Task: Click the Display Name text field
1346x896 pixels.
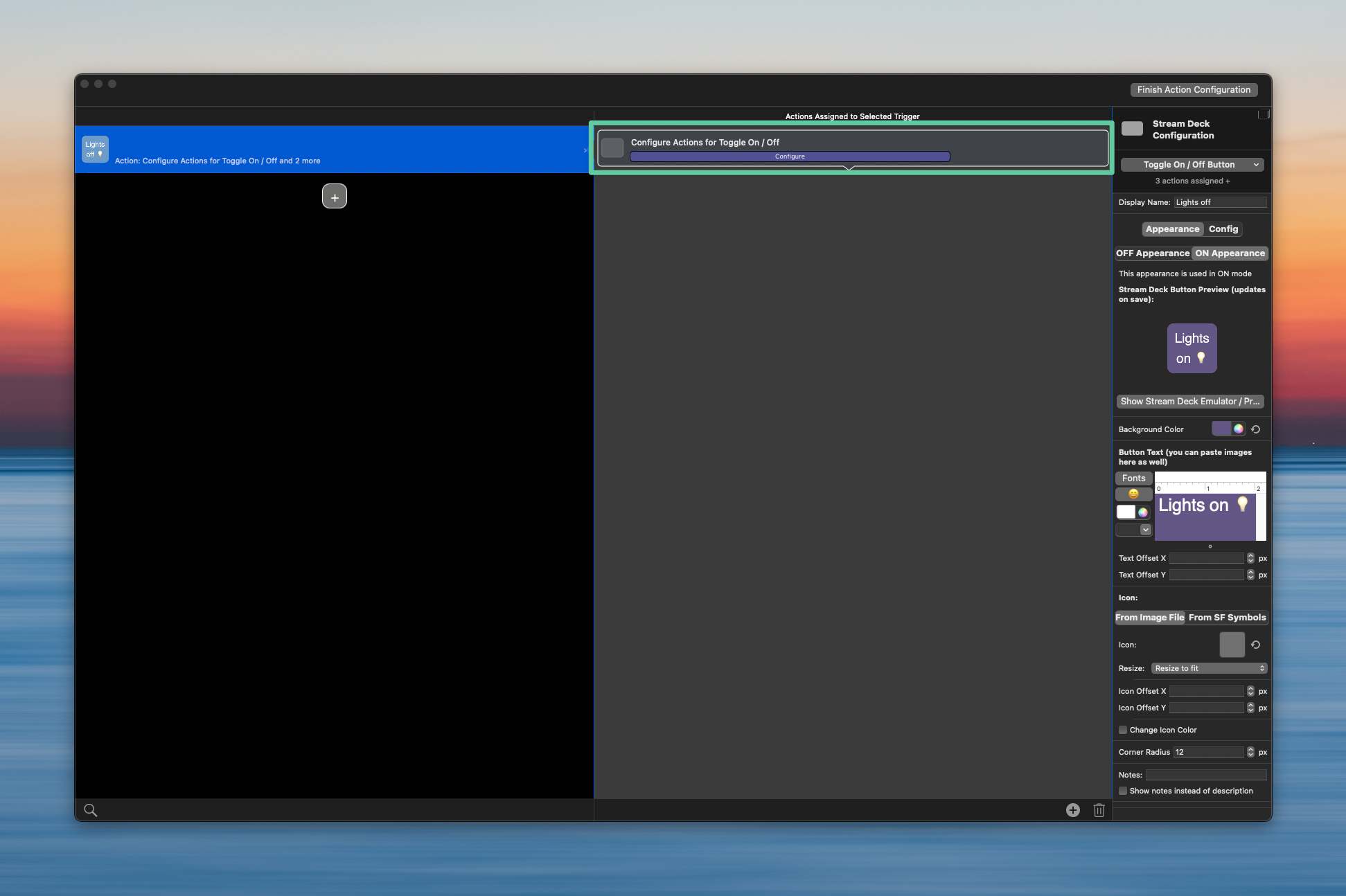Action: 1219,202
